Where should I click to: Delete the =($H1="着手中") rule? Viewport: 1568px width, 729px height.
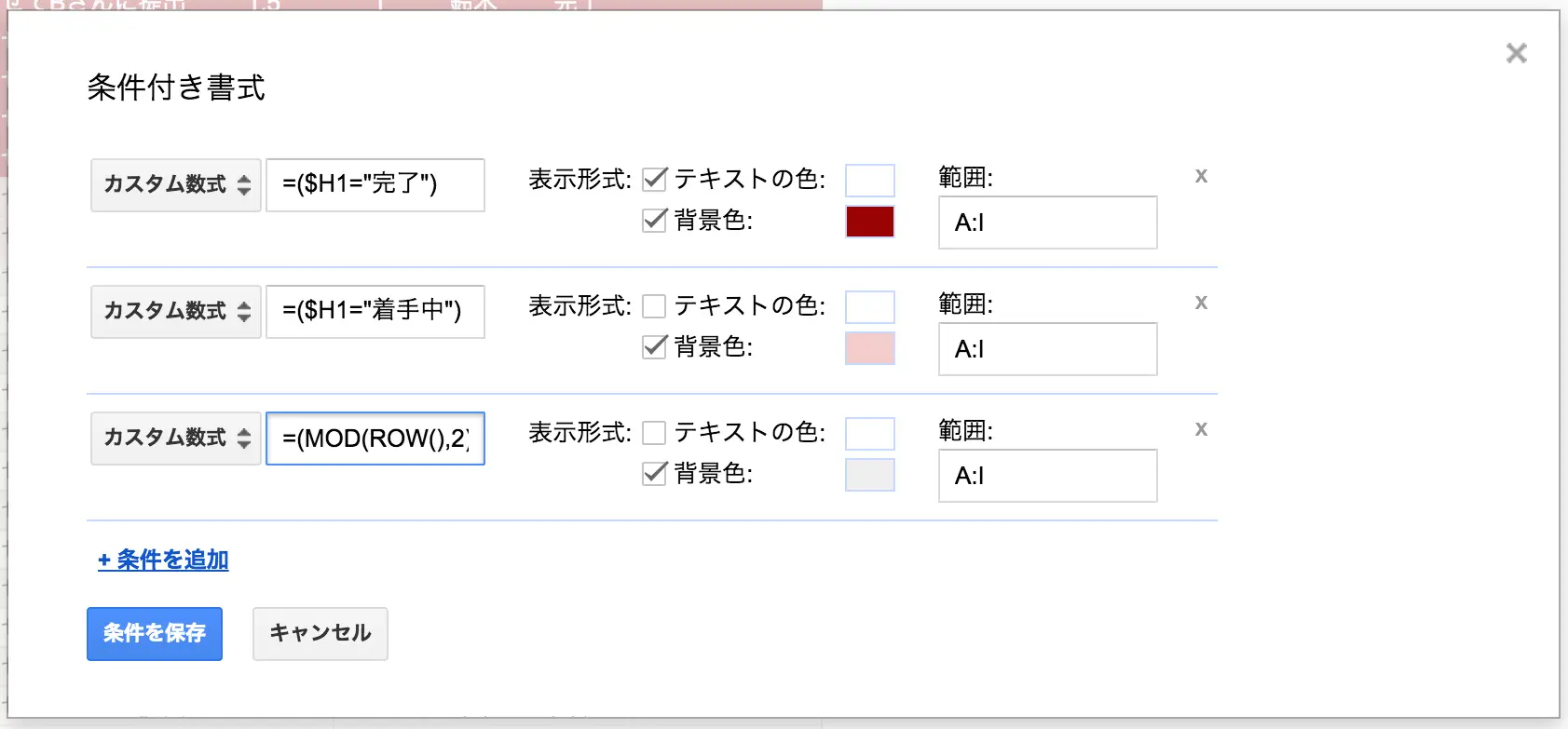(1201, 303)
